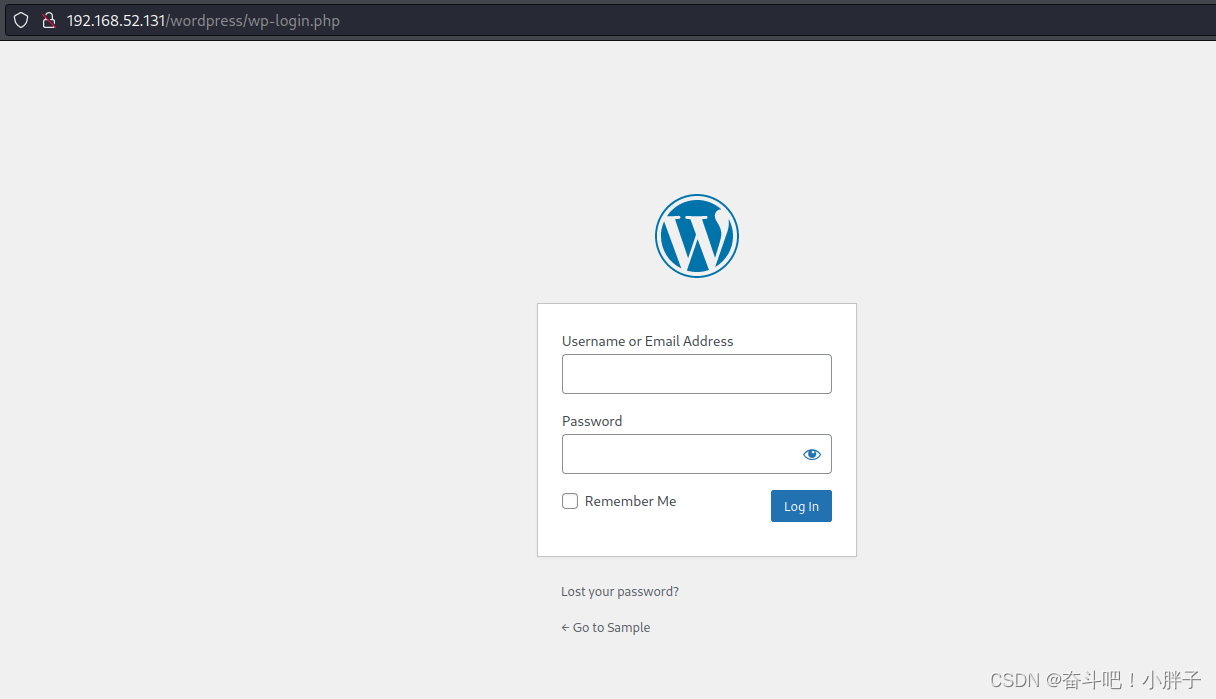The image size is (1216, 699).
Task: Click the Log In button
Action: 801,506
